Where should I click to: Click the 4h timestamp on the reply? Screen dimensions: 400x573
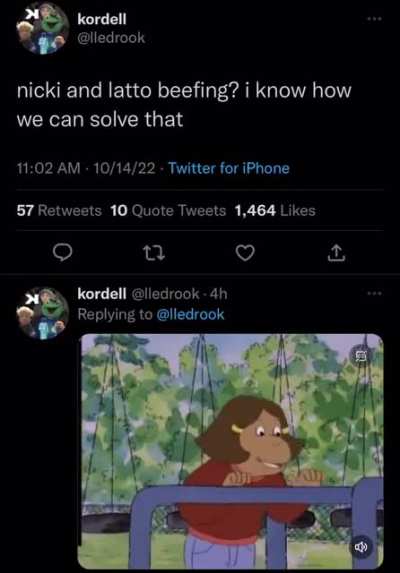click(219, 293)
